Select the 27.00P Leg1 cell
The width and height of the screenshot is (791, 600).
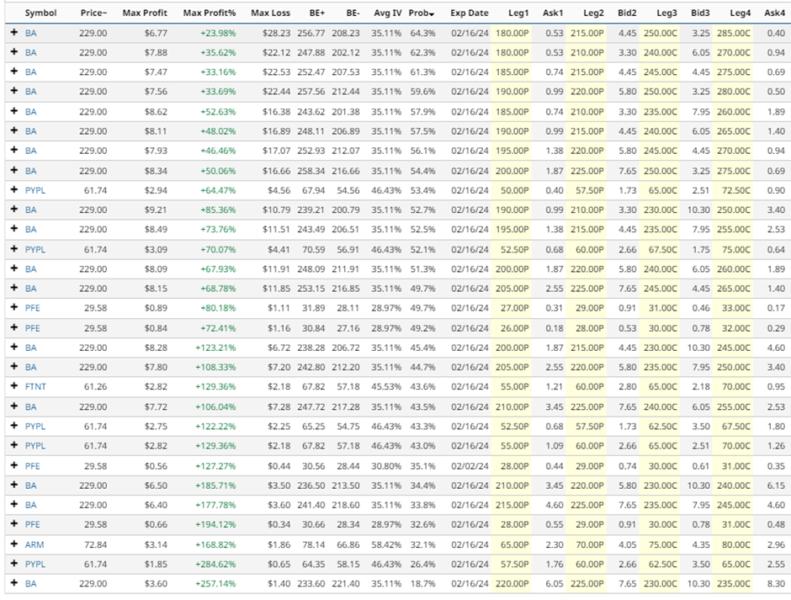(x=515, y=308)
